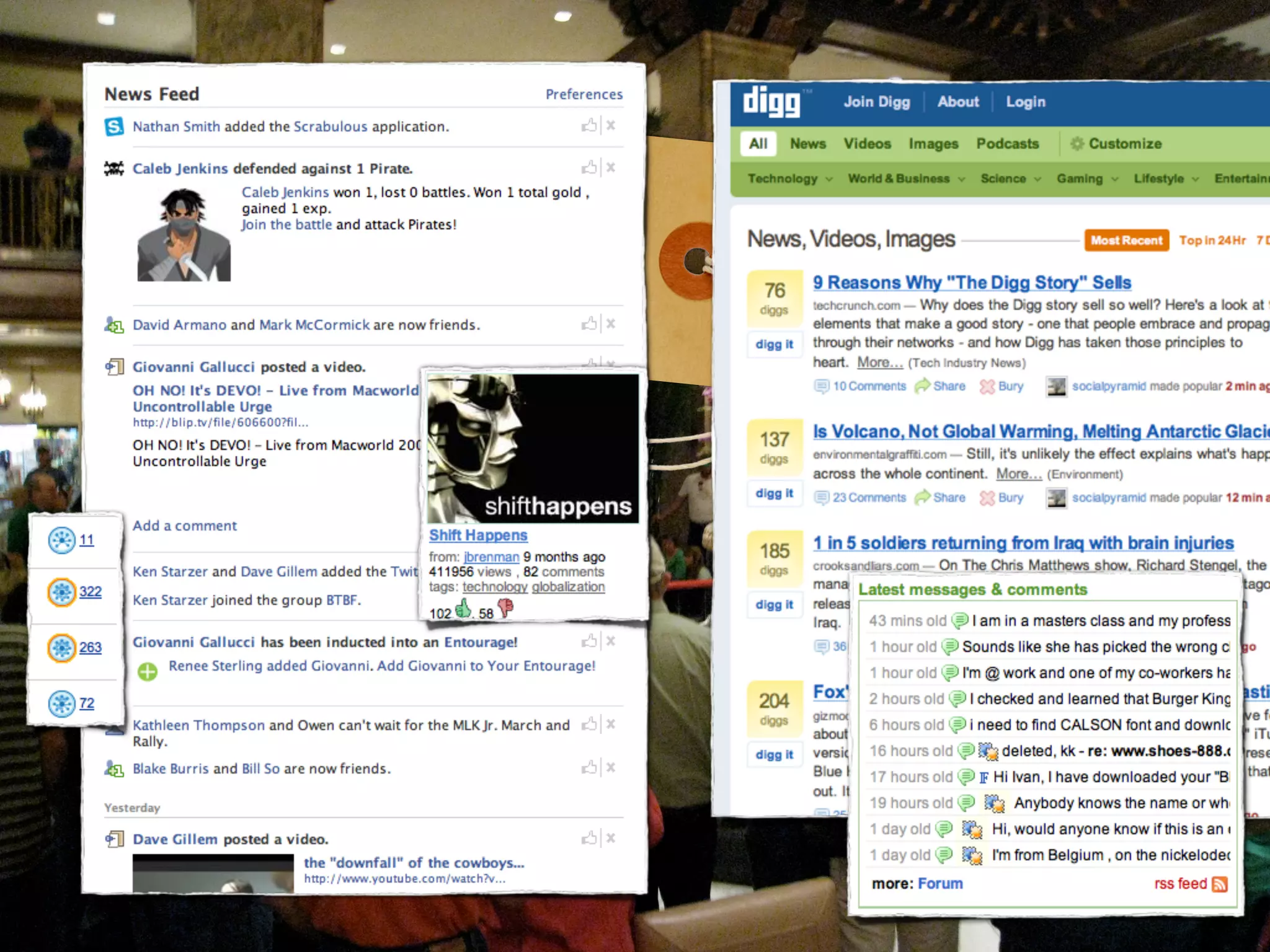Click green thumbs-up on Shift Happens video
Viewport: 1270px width, 952px height.
[x=463, y=609]
